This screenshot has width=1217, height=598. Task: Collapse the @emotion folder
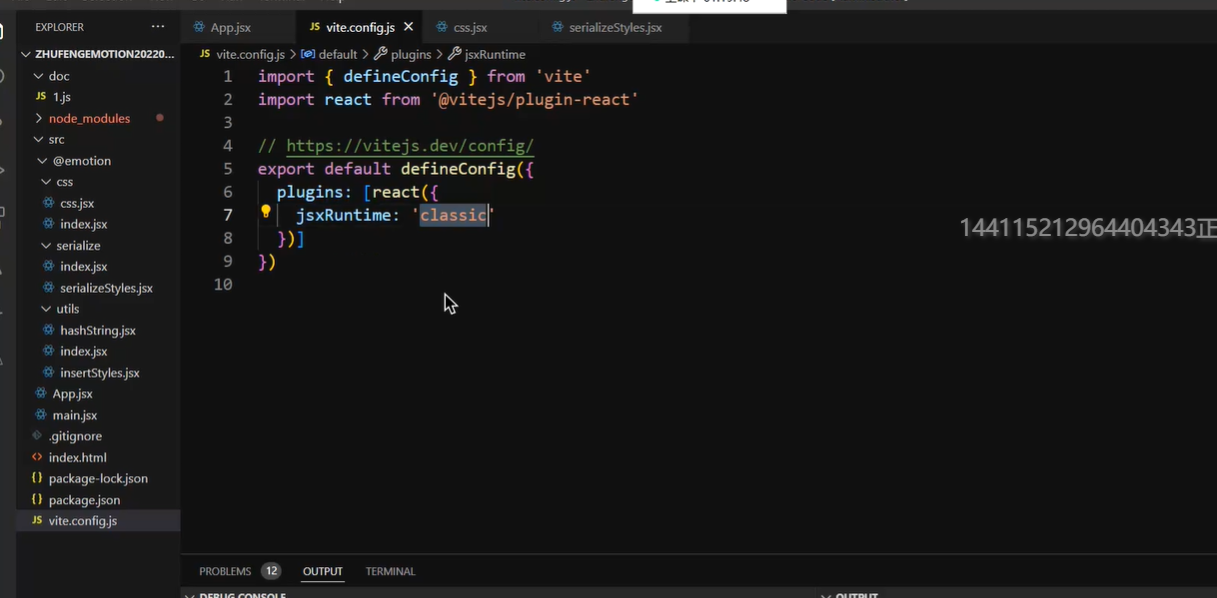pos(42,161)
